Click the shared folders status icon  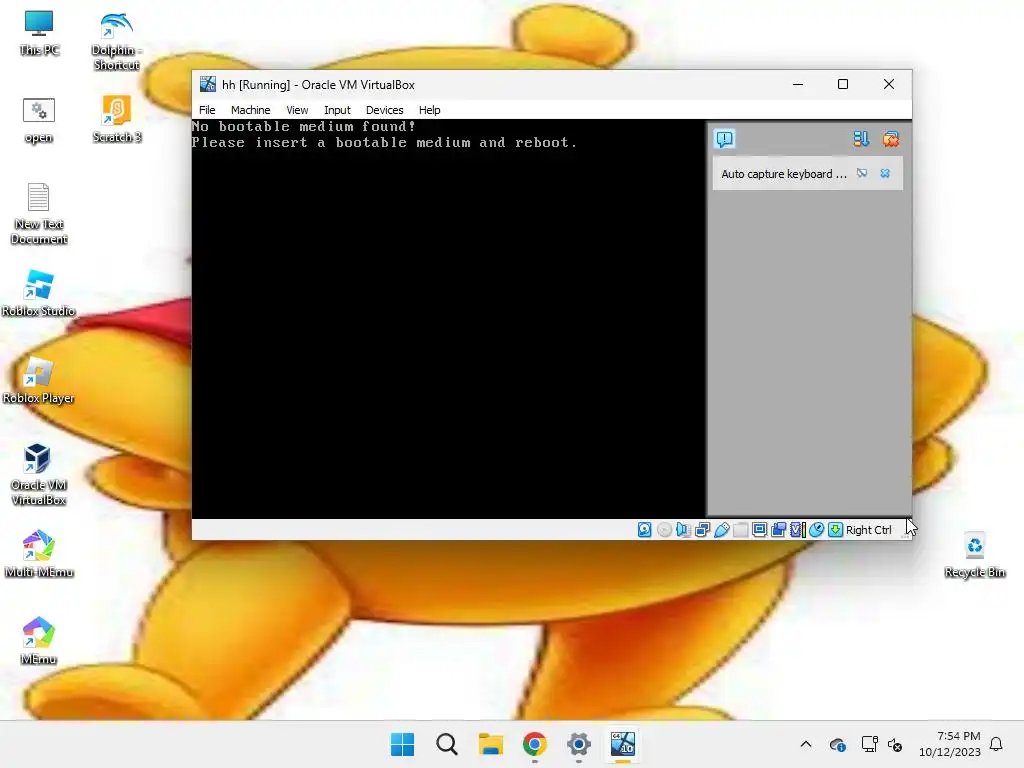(741, 530)
